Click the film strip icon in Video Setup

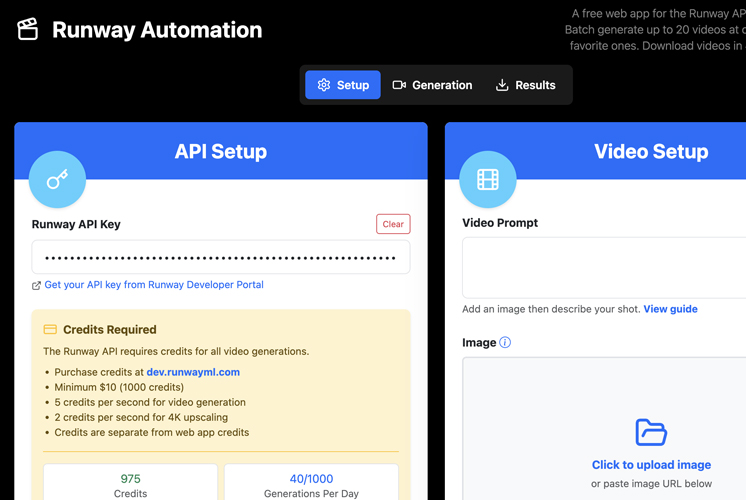click(487, 180)
